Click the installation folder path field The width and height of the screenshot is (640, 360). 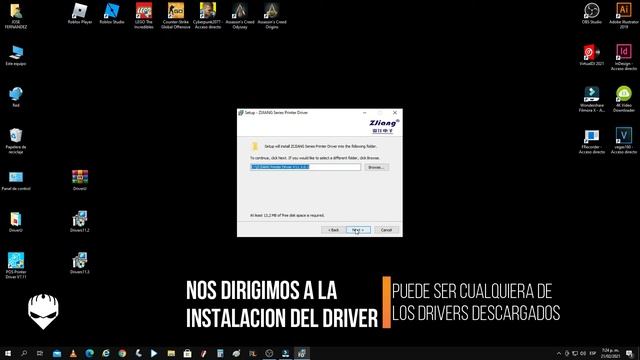click(305, 167)
